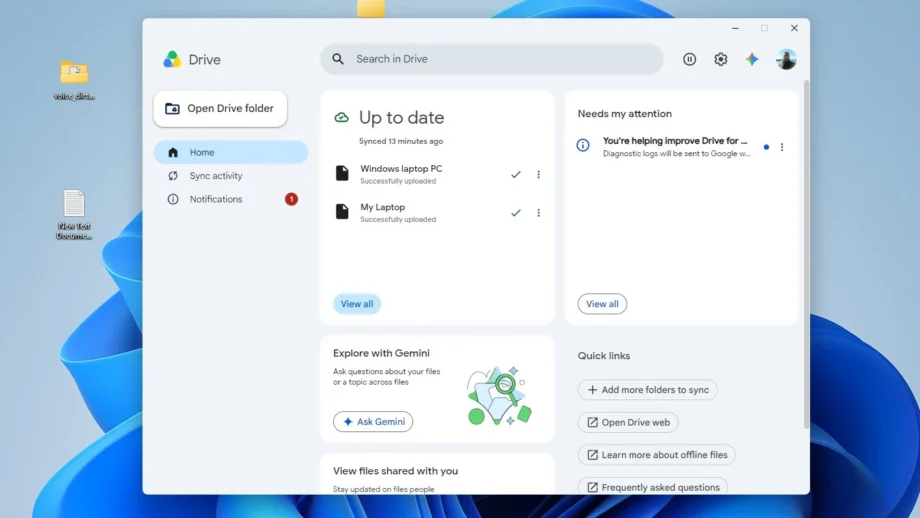Click the window's vertical scrollbar
The image size is (920, 518).
coord(806,254)
